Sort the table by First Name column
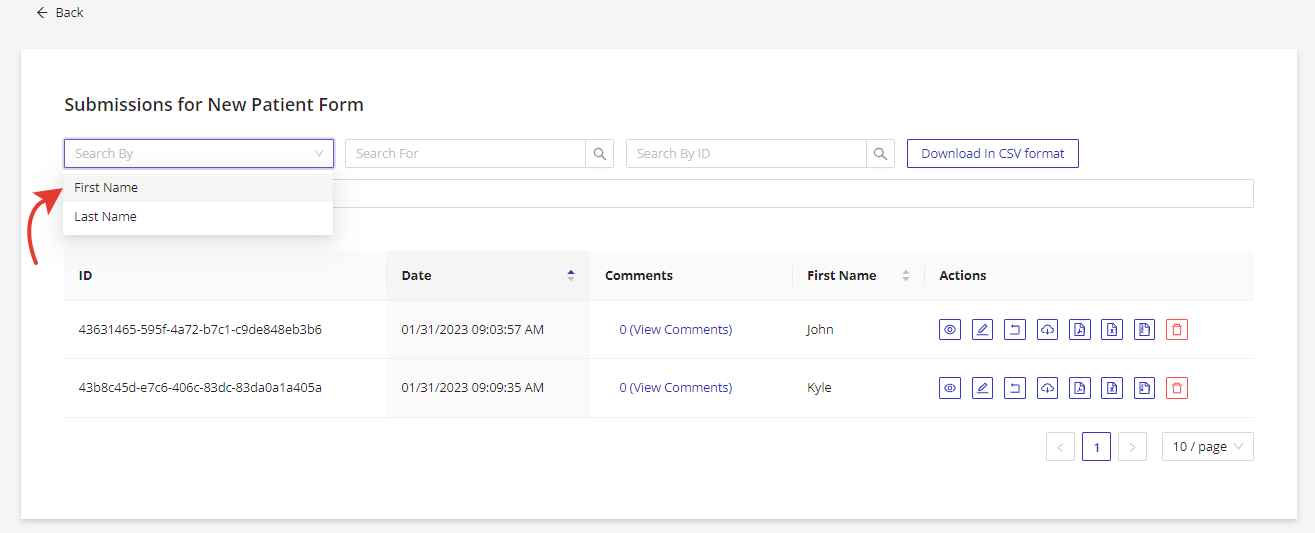The image size is (1315, 533). (906, 276)
